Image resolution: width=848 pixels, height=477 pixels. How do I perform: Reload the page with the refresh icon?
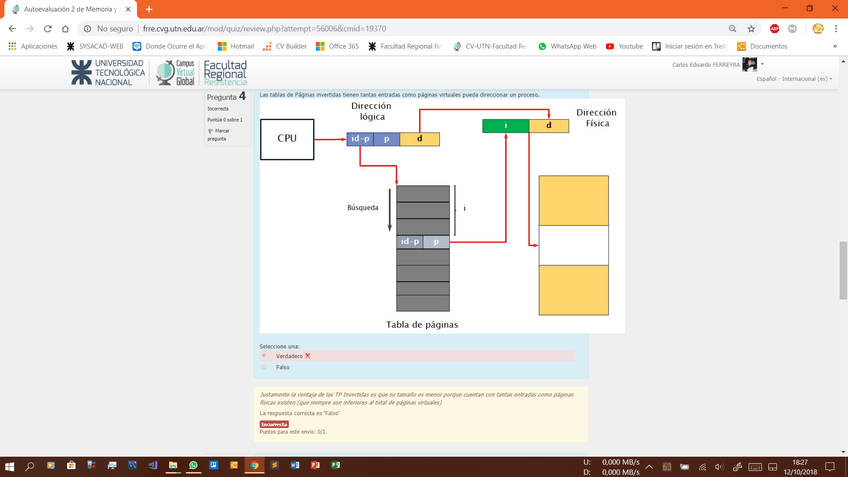pos(48,29)
